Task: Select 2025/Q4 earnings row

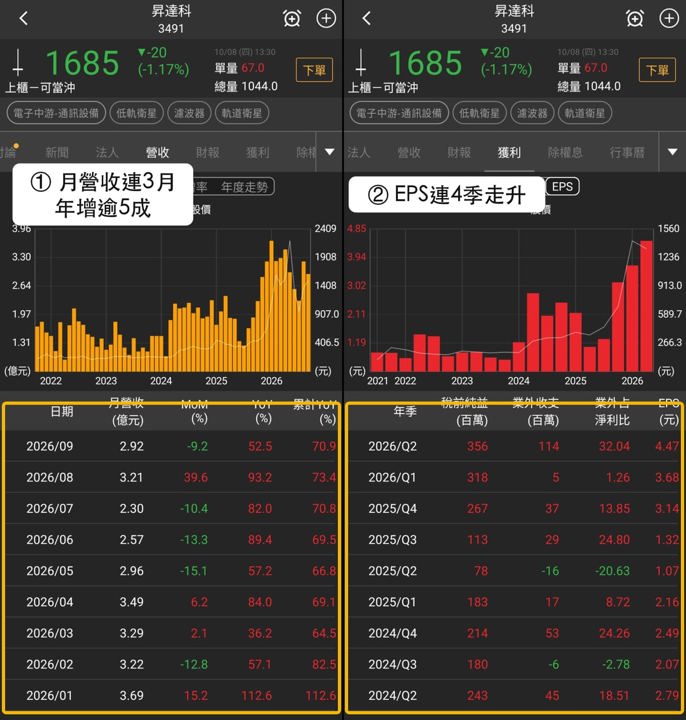Action: [x=514, y=508]
